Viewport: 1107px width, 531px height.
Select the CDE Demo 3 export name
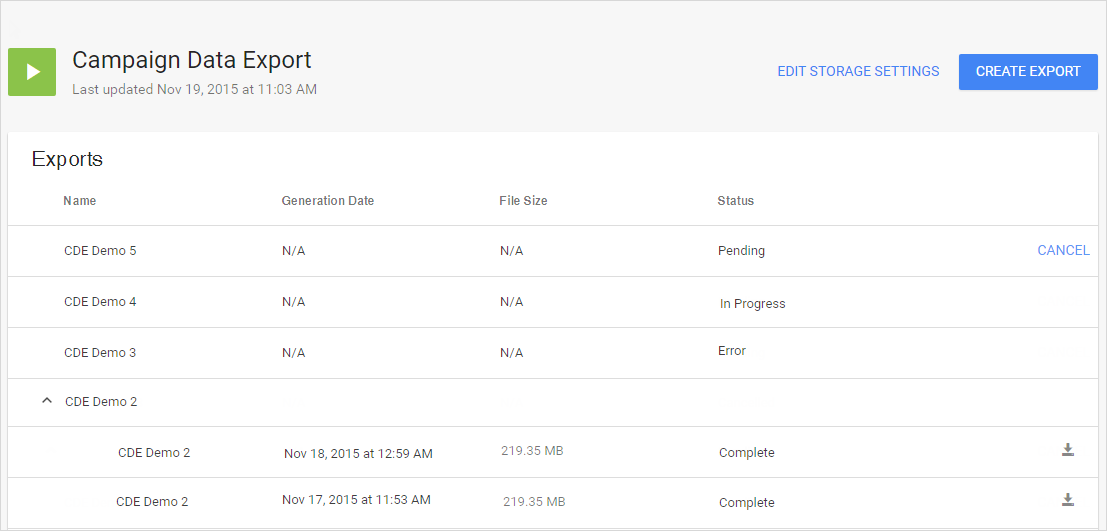pos(100,353)
